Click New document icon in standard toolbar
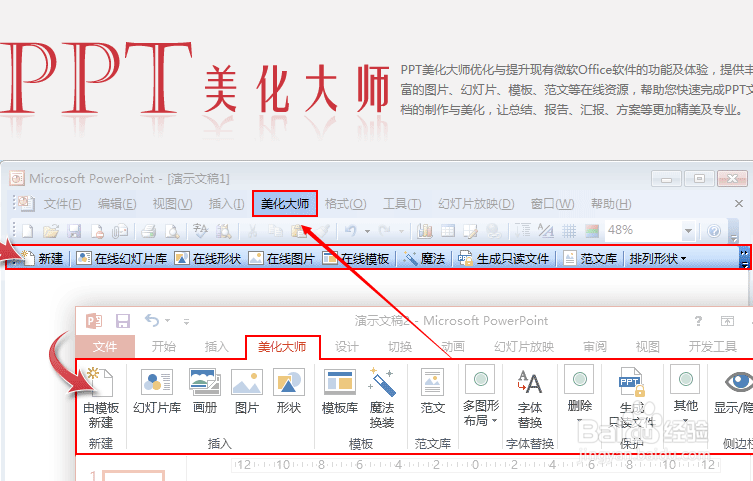Viewport: 753px width, 481px height. click(27, 231)
